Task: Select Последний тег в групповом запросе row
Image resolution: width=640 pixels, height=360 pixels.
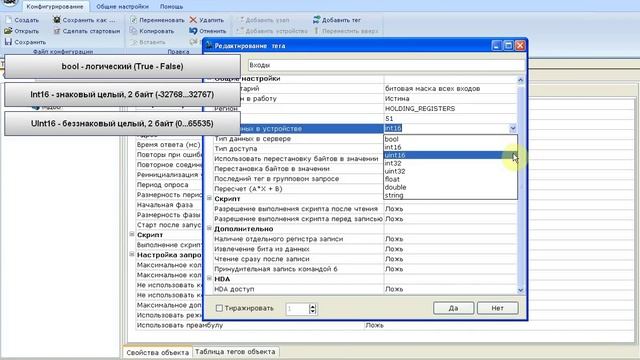Action: click(x=298, y=179)
